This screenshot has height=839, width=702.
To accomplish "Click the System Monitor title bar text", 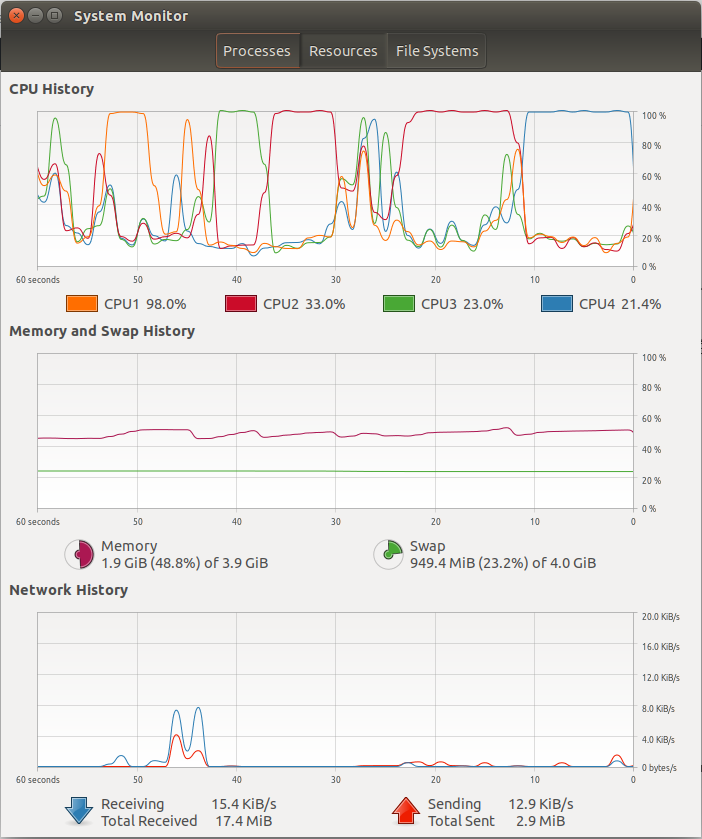I will (131, 16).
